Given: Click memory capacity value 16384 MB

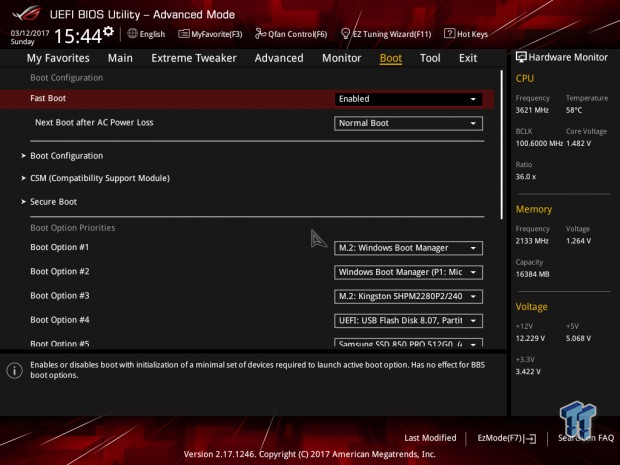Looking at the screenshot, I should click(x=532, y=274).
